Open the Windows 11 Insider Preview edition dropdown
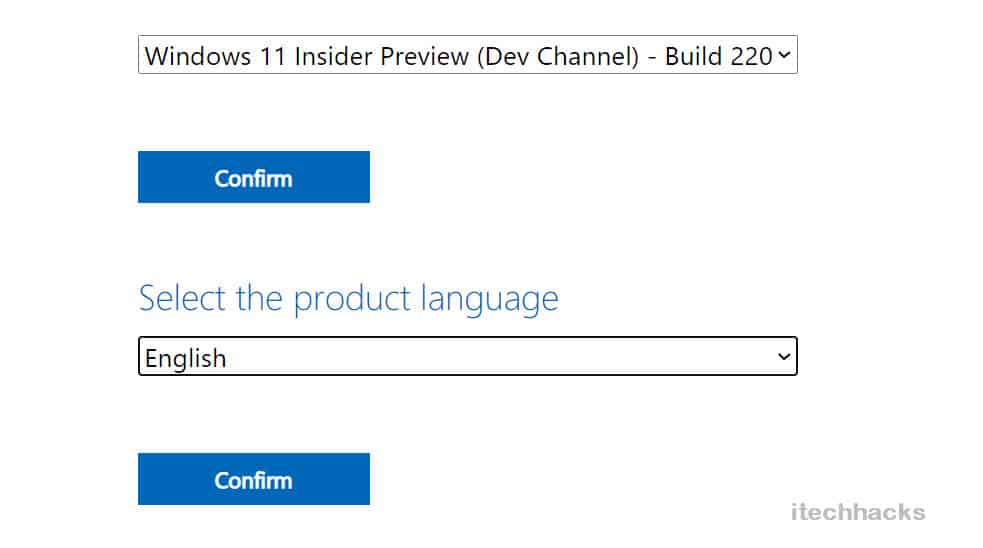 pos(467,56)
